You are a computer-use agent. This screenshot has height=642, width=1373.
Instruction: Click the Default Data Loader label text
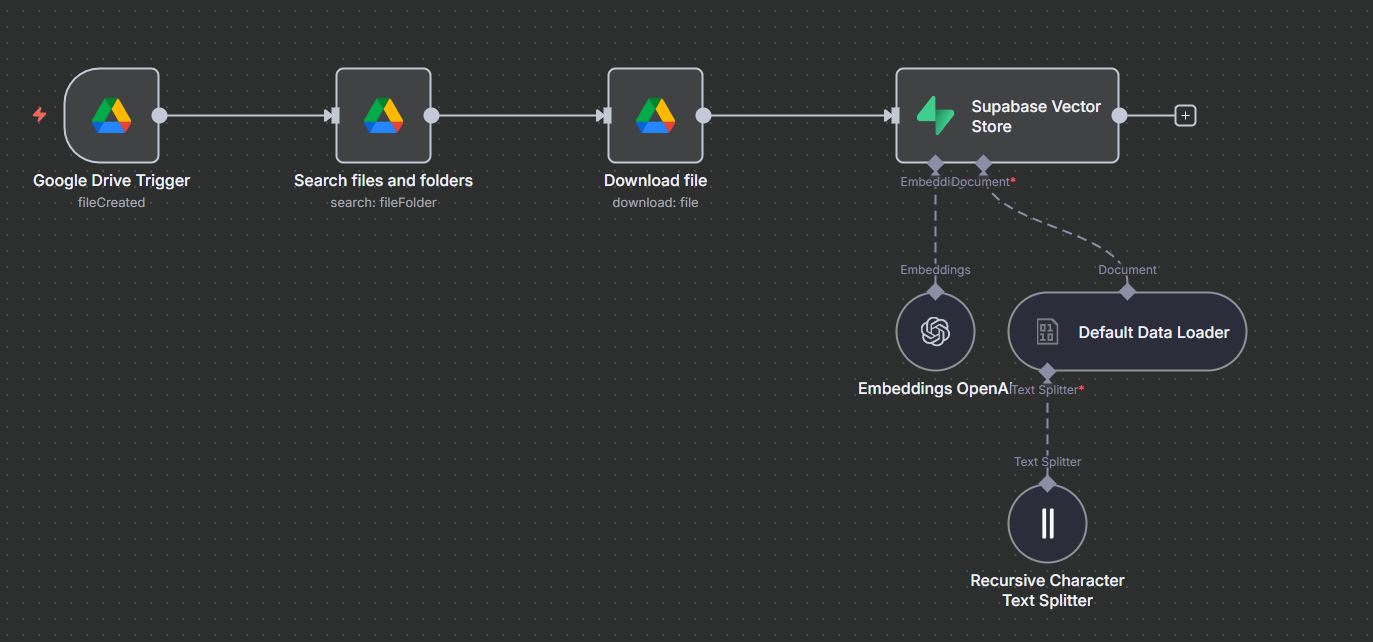click(x=1153, y=332)
